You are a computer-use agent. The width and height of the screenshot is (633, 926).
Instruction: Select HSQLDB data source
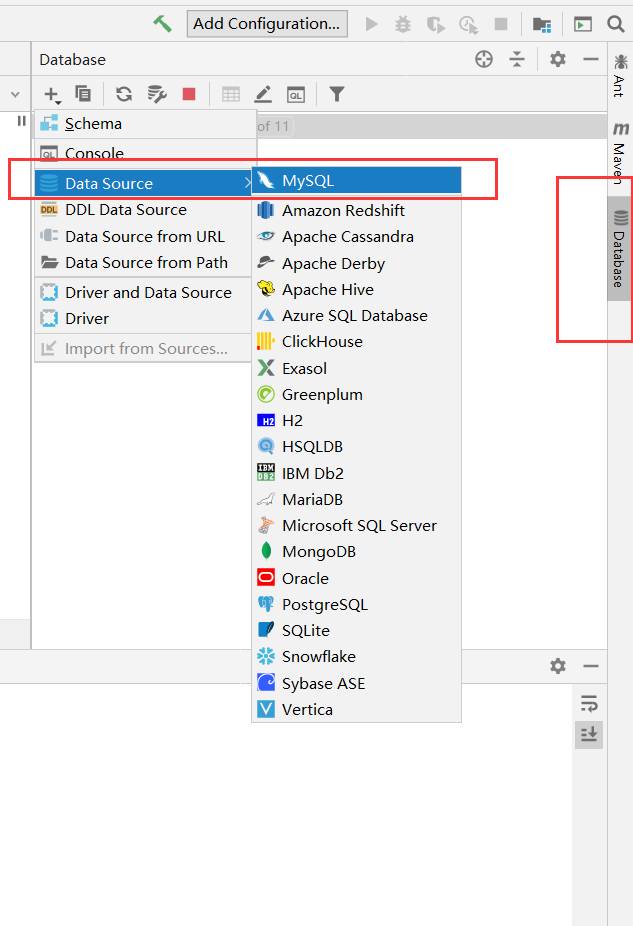[357, 446]
